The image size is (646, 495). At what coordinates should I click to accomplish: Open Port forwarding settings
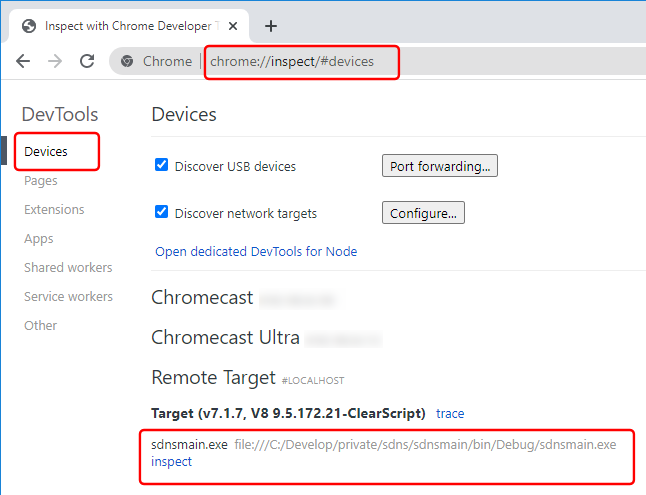[x=440, y=166]
